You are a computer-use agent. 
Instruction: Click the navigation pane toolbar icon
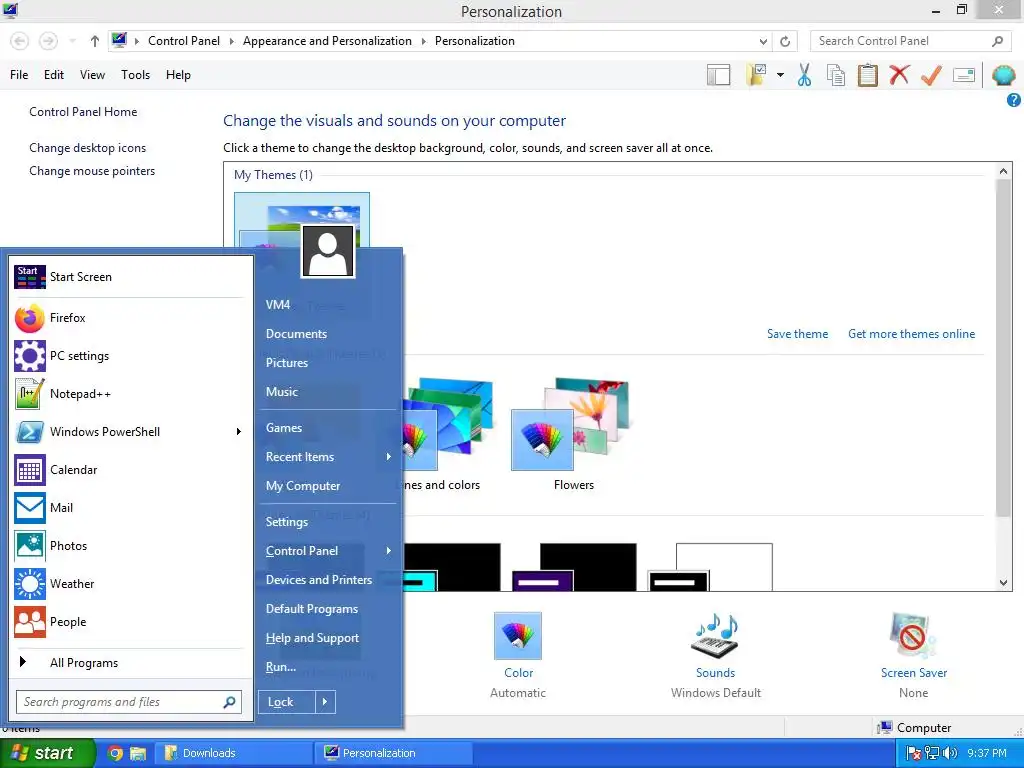tap(718, 75)
